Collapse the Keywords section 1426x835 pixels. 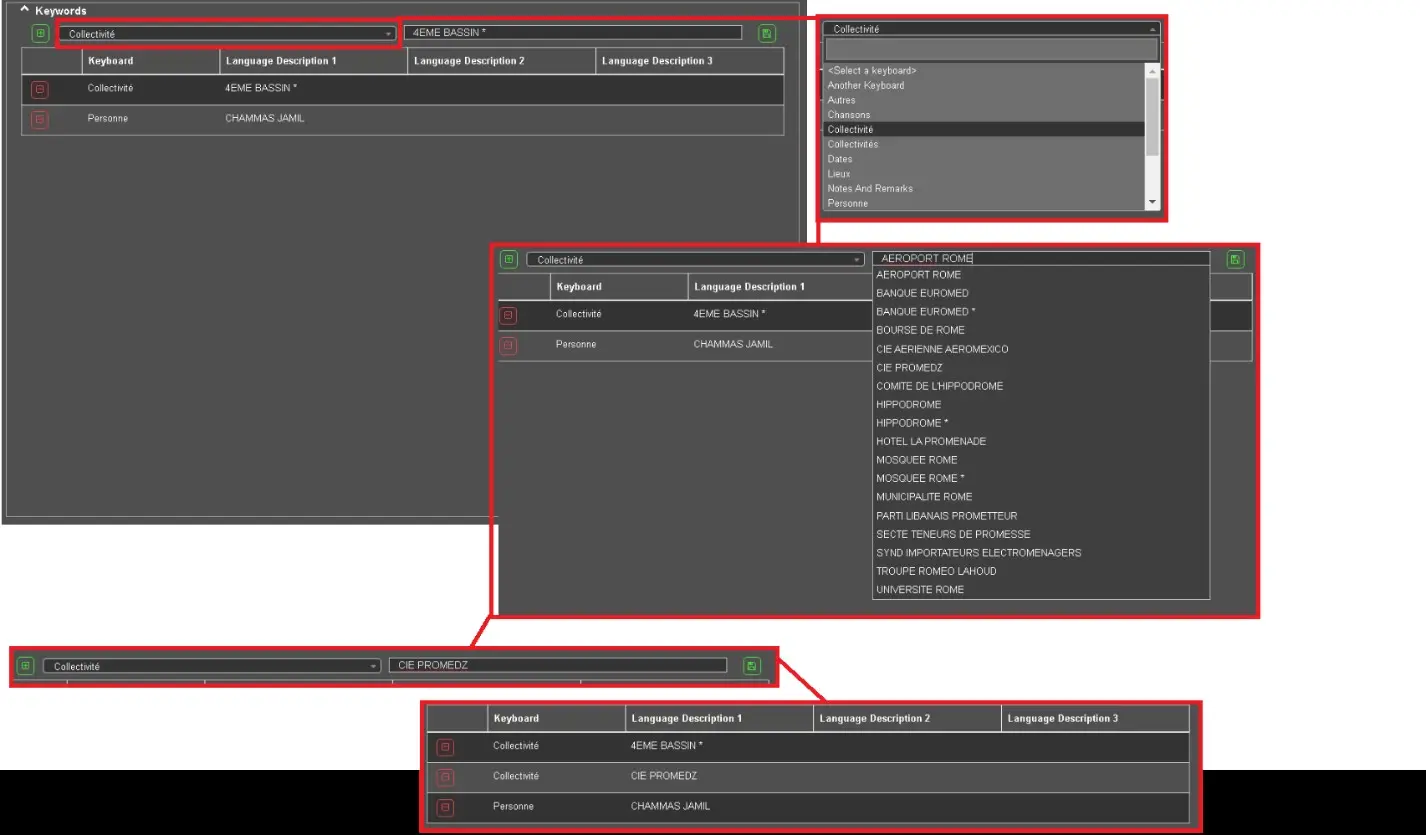(25, 10)
